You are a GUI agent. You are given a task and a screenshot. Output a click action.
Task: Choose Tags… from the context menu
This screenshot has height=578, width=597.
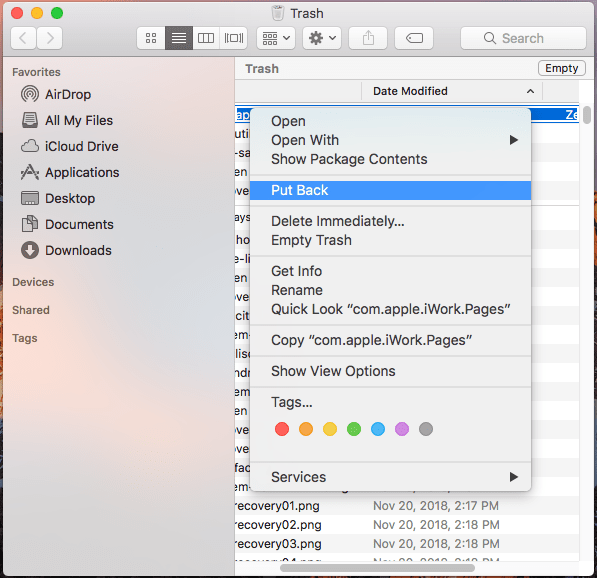(390, 402)
